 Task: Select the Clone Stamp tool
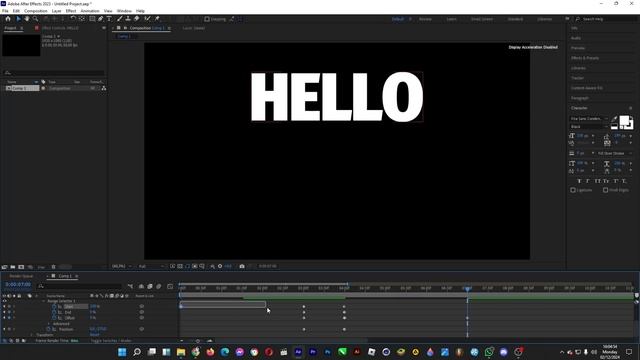pyautogui.click(x=128, y=19)
